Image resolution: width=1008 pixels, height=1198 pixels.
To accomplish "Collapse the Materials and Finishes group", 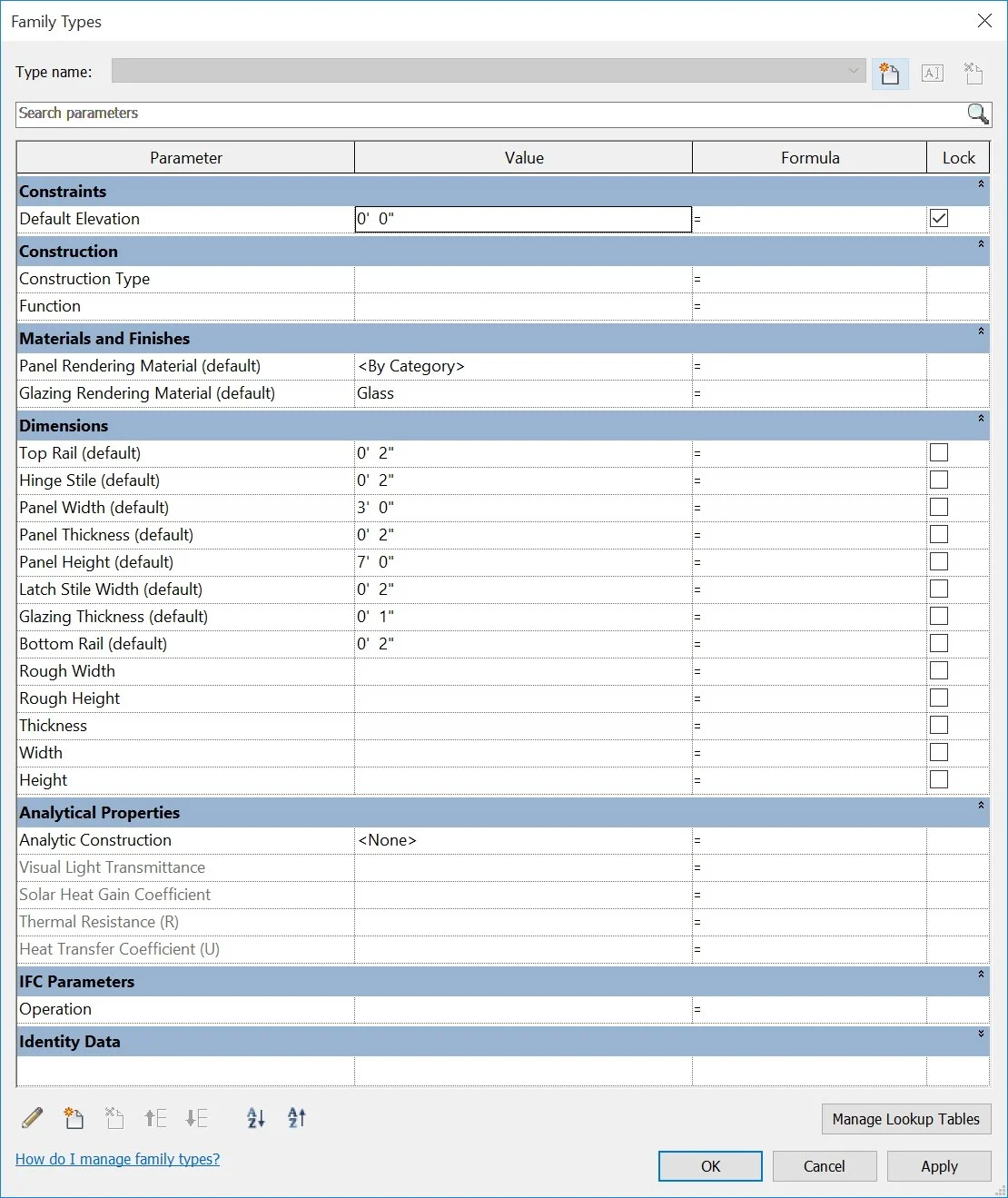I will click(981, 332).
